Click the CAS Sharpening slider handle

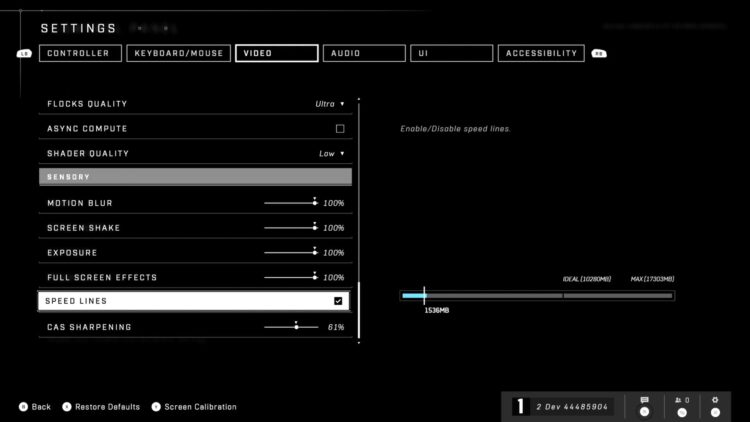tap(296, 326)
